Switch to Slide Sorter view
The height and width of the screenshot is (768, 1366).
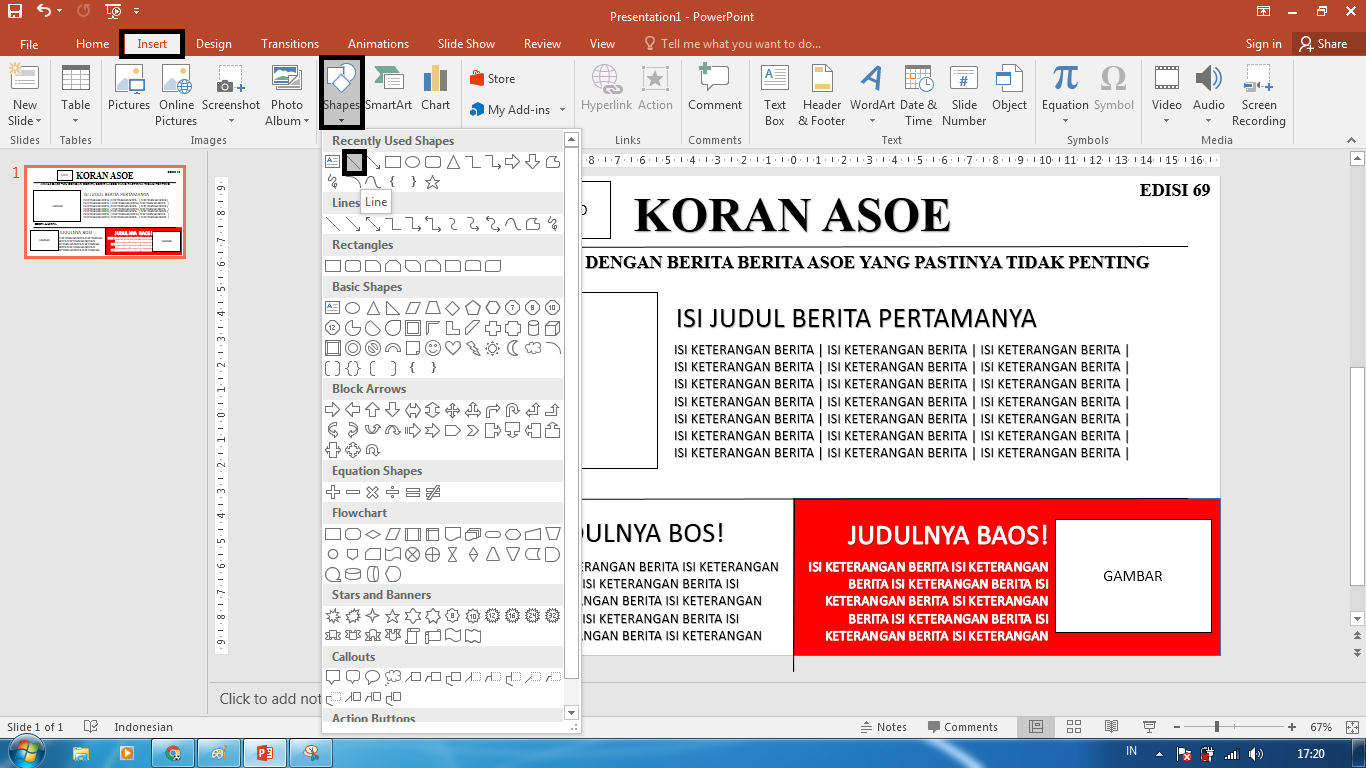pyautogui.click(x=1074, y=727)
